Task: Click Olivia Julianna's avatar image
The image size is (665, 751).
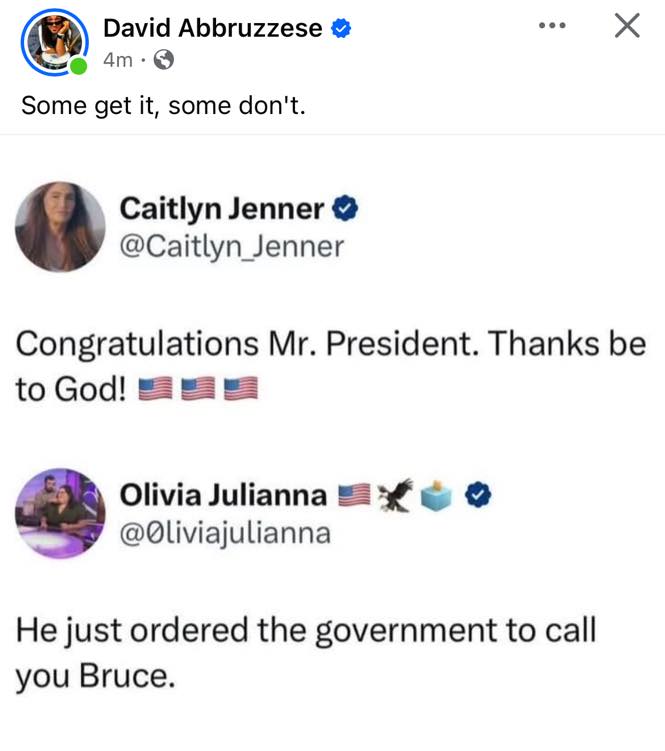Action: pyautogui.click(x=60, y=512)
